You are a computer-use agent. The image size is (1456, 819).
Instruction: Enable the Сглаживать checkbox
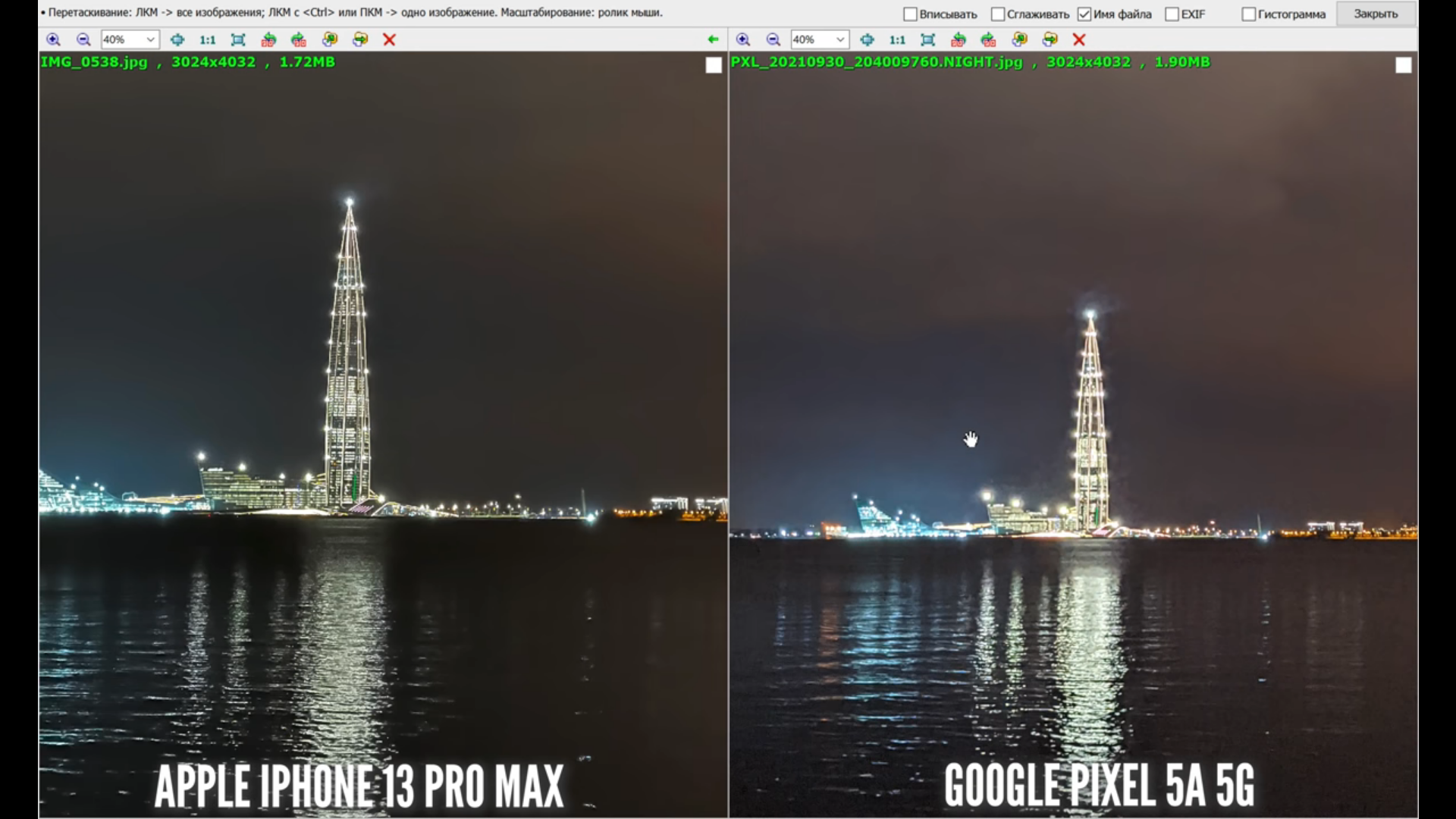click(x=998, y=14)
